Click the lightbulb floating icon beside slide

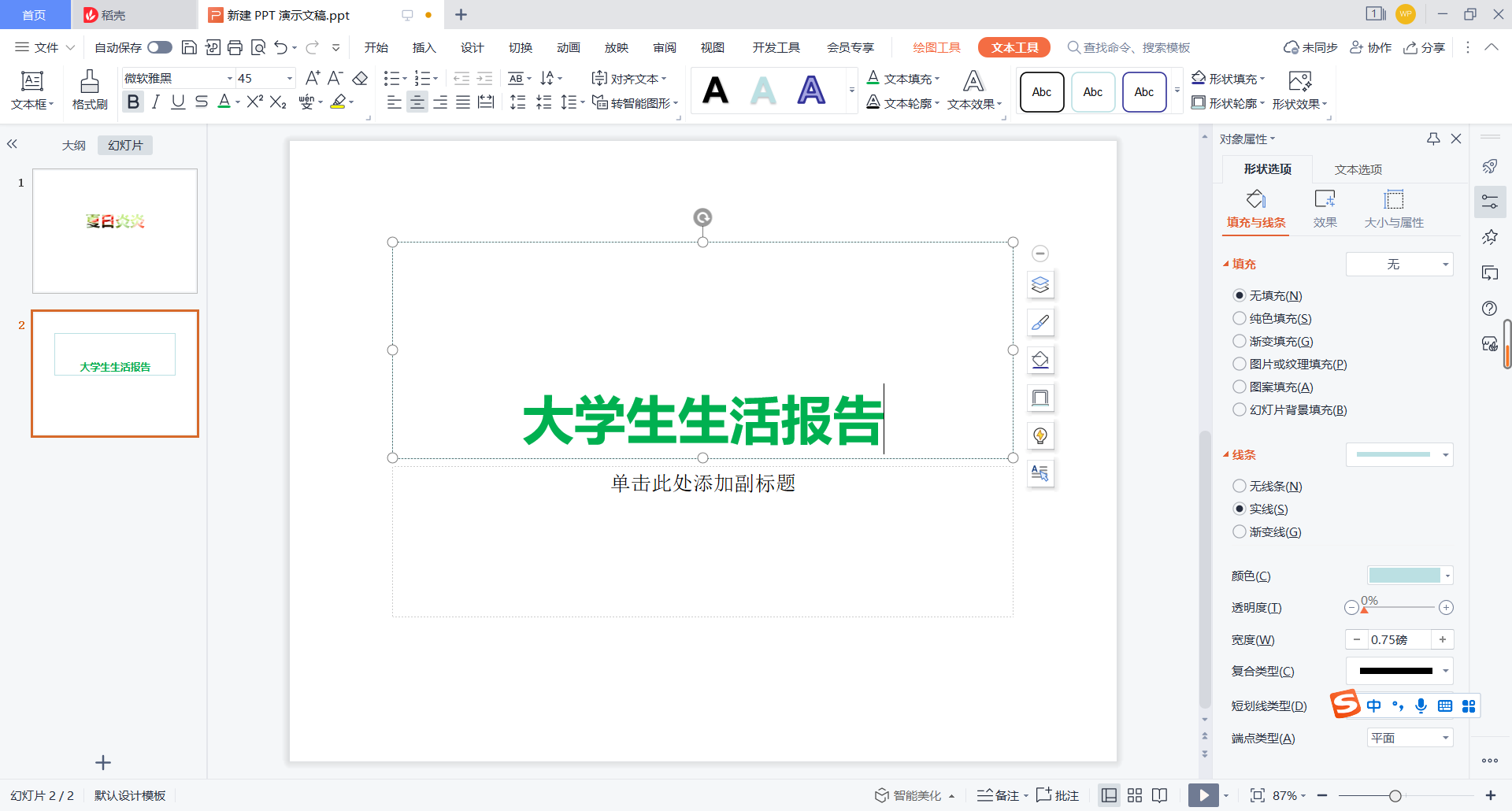pyautogui.click(x=1040, y=435)
